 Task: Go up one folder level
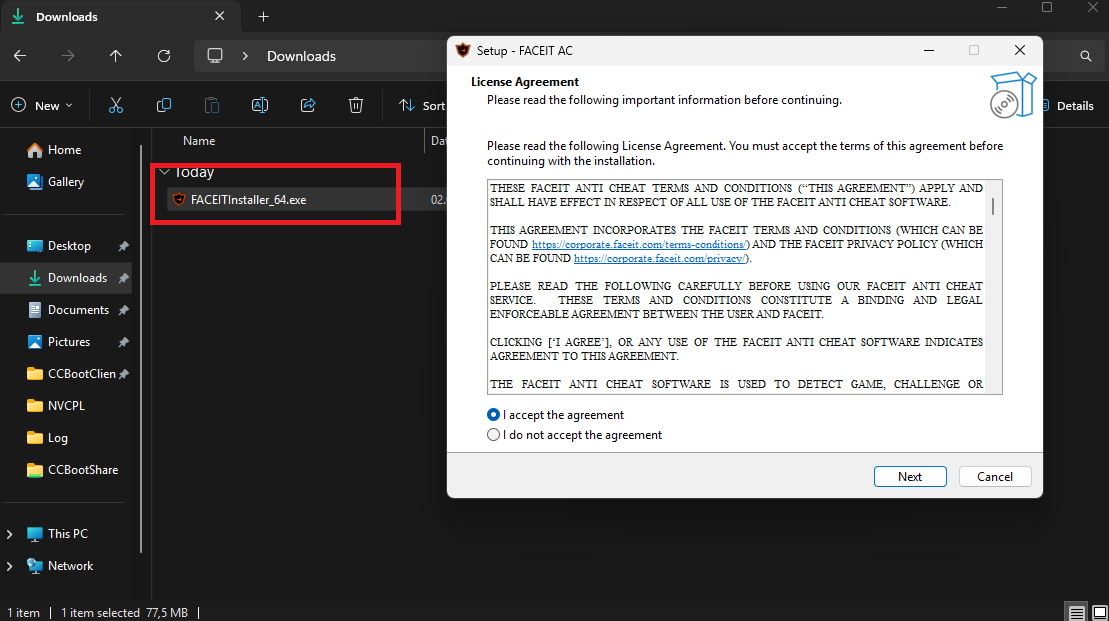[115, 56]
